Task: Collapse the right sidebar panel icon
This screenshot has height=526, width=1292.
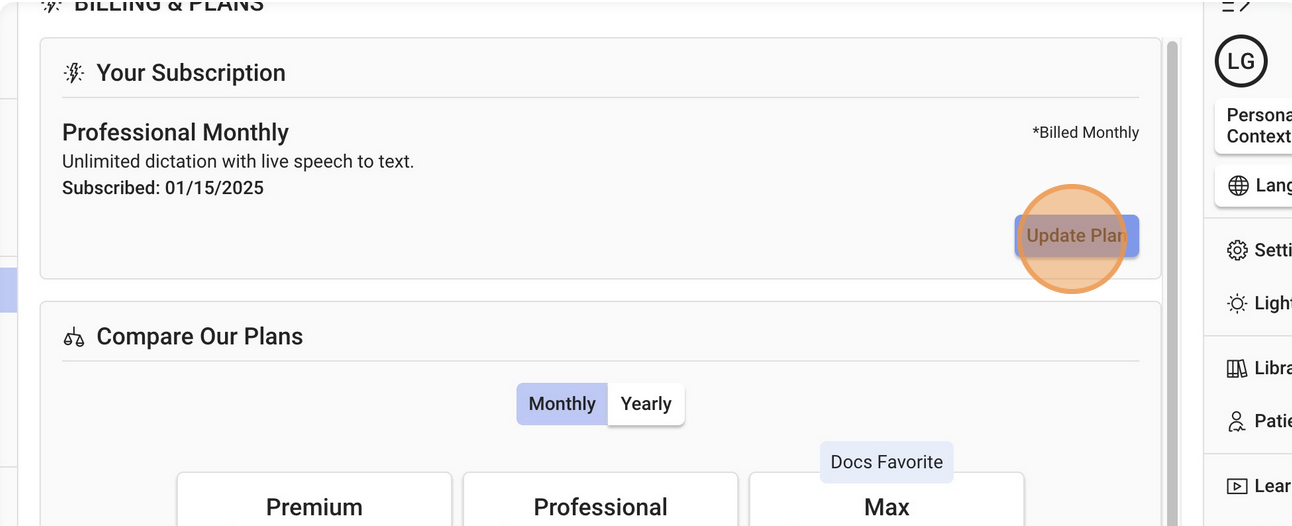Action: (x=1237, y=6)
